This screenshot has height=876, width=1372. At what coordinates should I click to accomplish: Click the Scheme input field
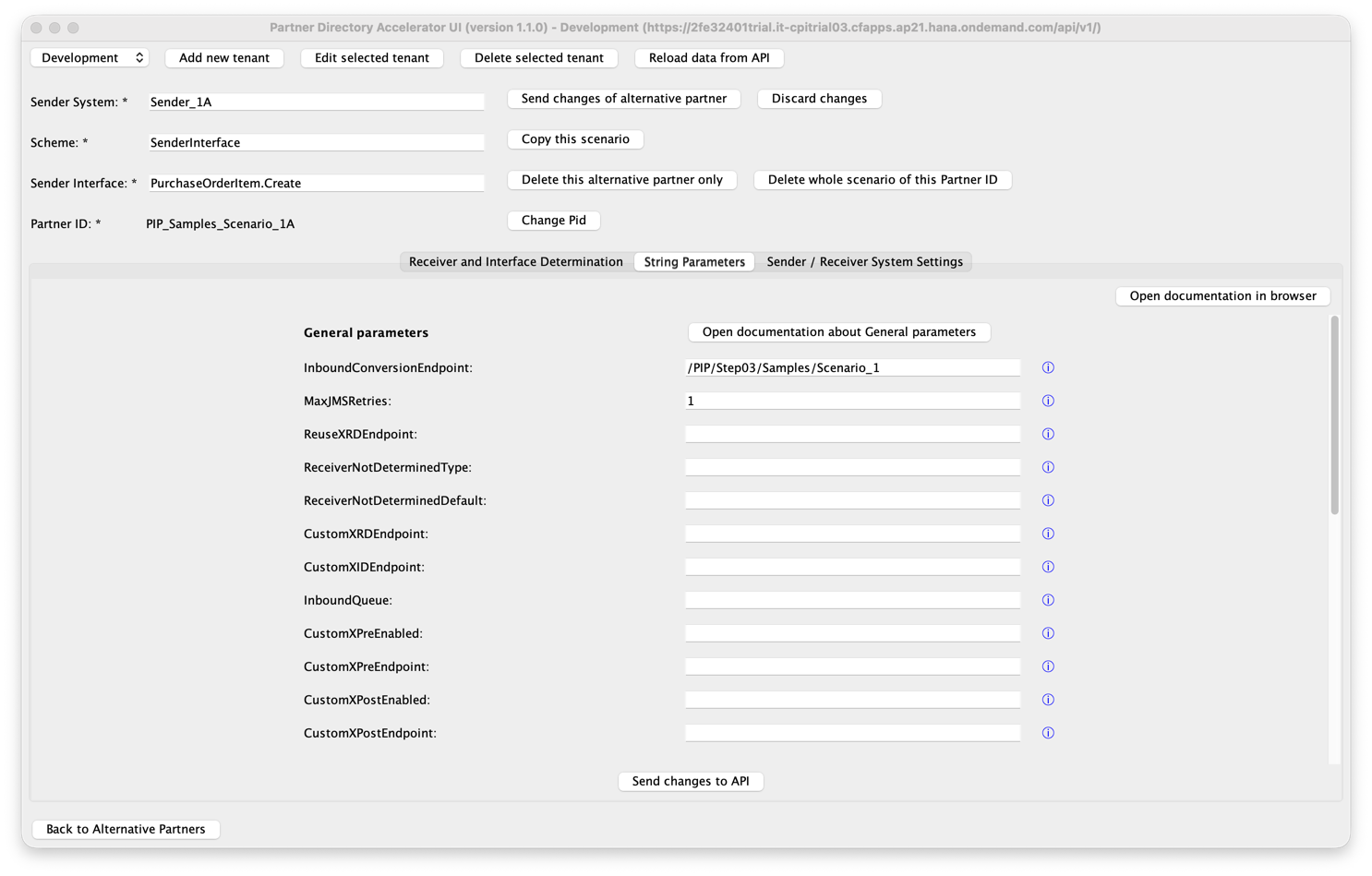click(316, 142)
